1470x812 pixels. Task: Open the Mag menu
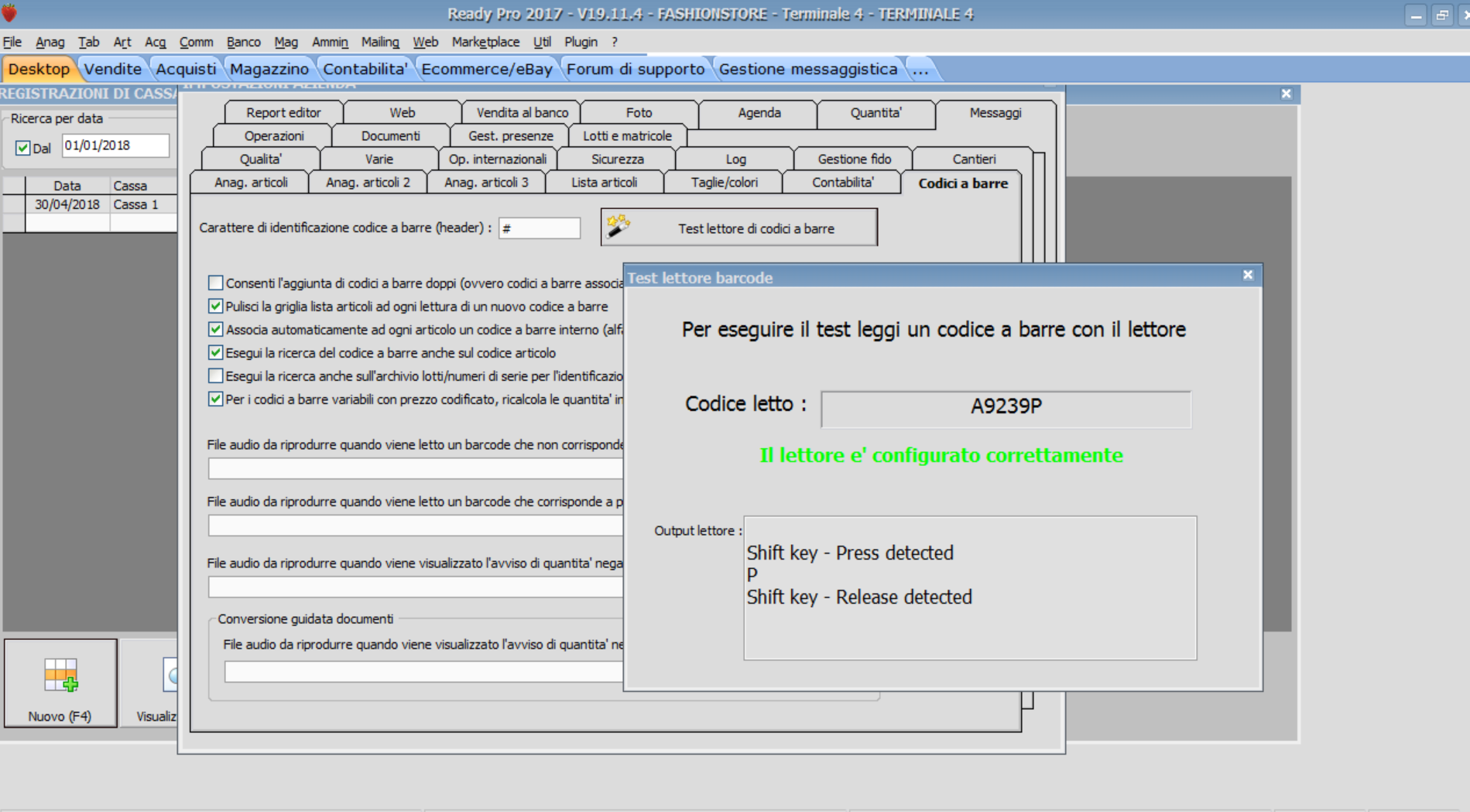[286, 42]
